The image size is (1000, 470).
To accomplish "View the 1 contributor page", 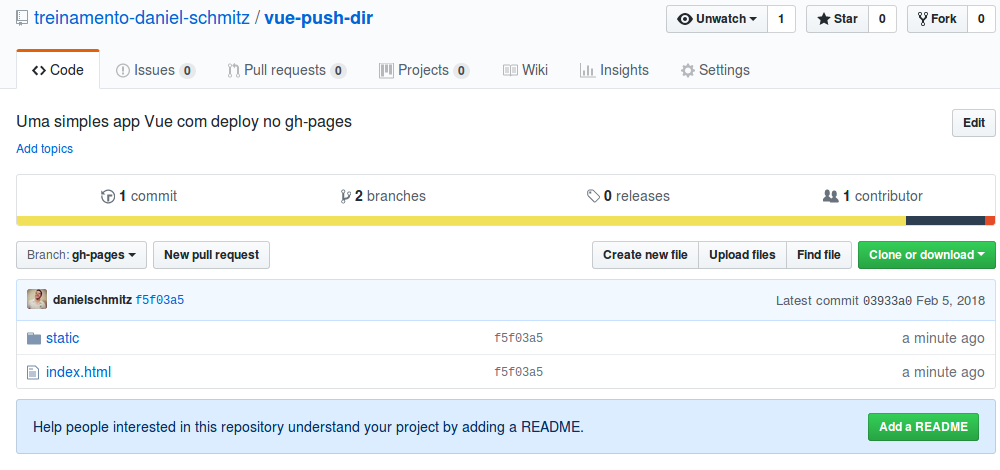I will [x=873, y=196].
